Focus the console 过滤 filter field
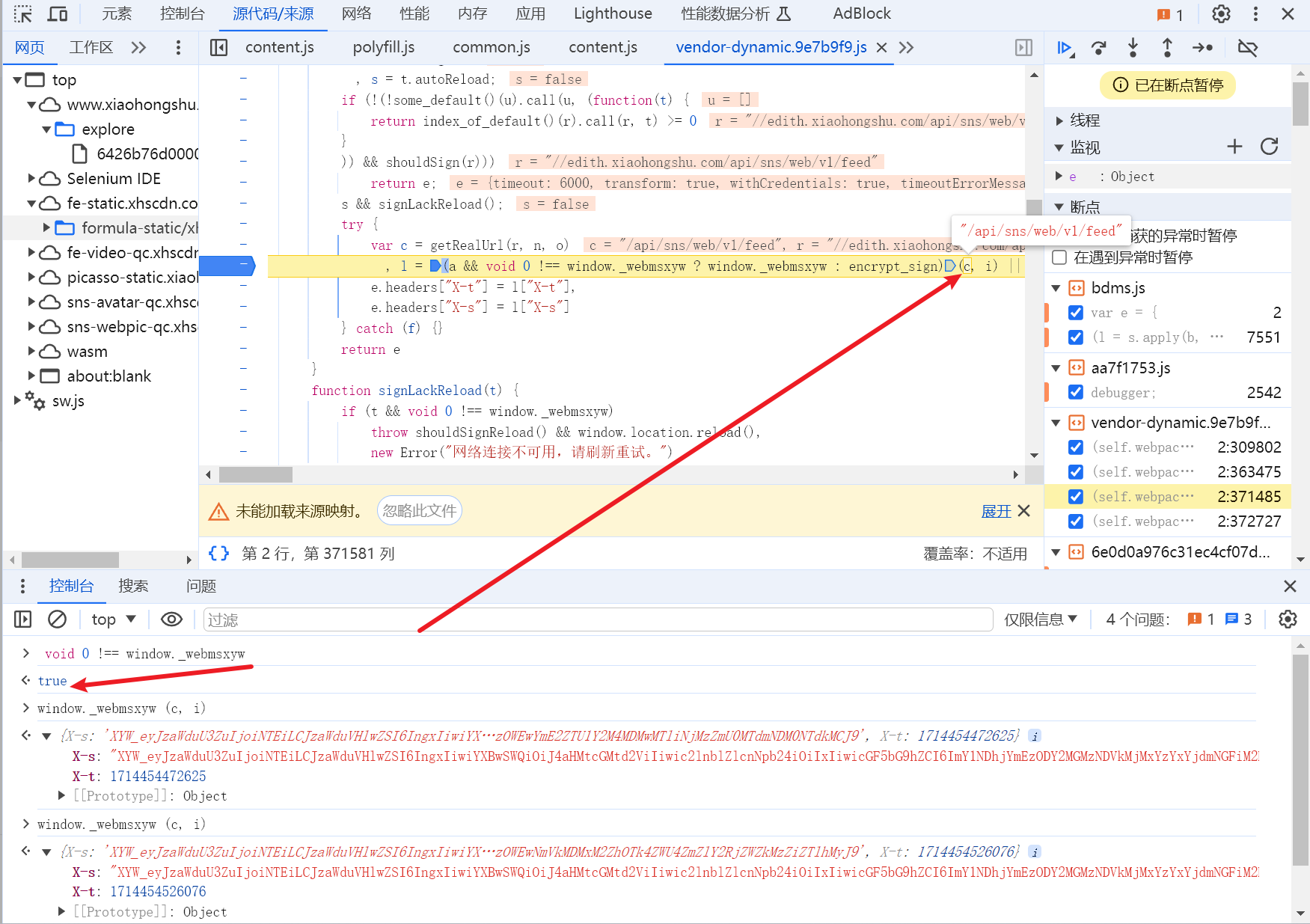This screenshot has width=1310, height=924. coord(598,619)
